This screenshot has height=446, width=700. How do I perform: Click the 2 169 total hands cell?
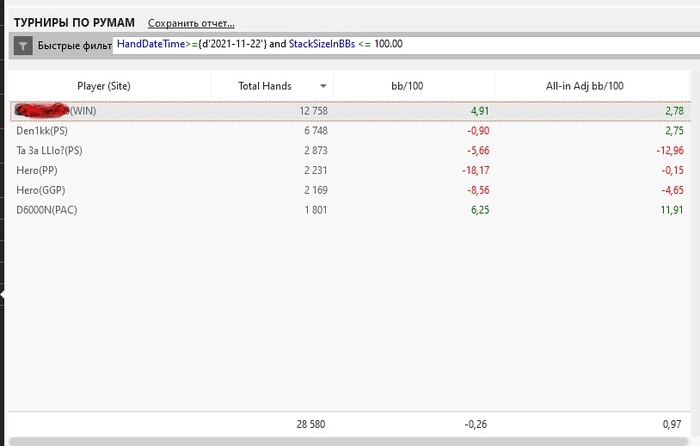tap(316, 190)
